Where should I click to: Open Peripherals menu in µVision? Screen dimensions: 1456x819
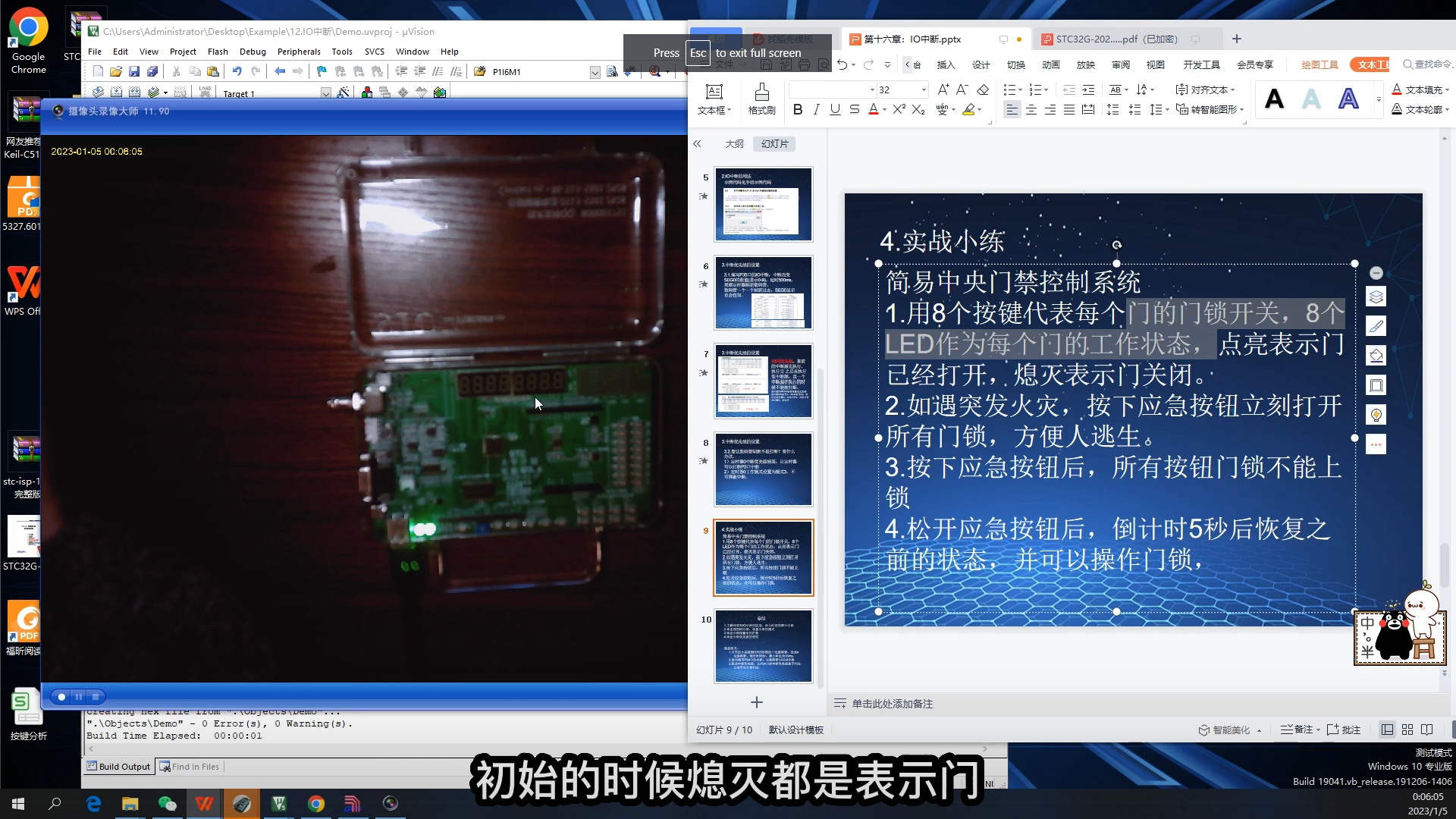[299, 52]
